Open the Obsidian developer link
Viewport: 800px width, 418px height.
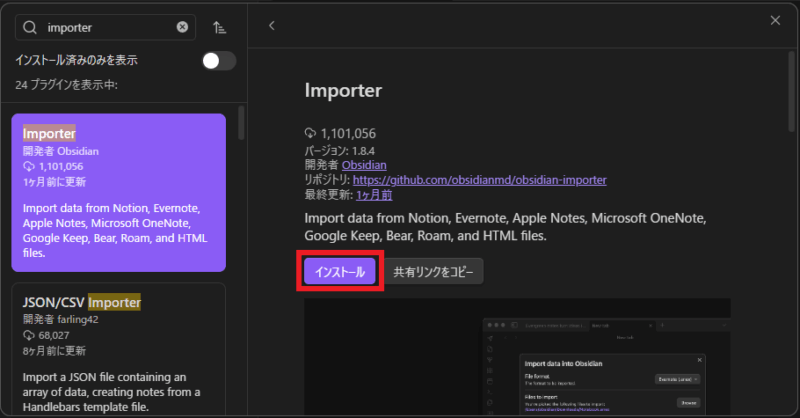364,165
